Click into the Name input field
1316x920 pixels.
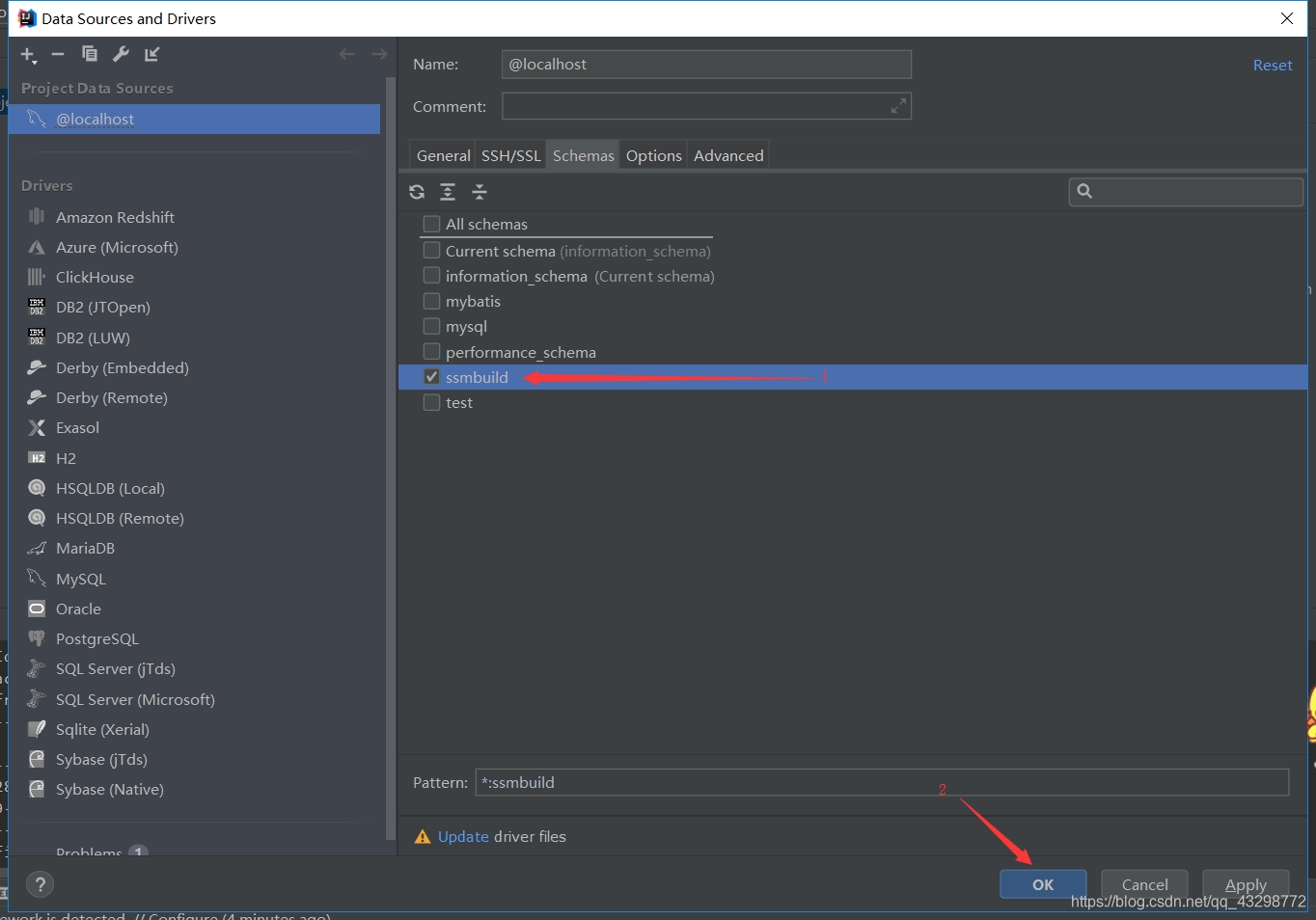tap(706, 65)
